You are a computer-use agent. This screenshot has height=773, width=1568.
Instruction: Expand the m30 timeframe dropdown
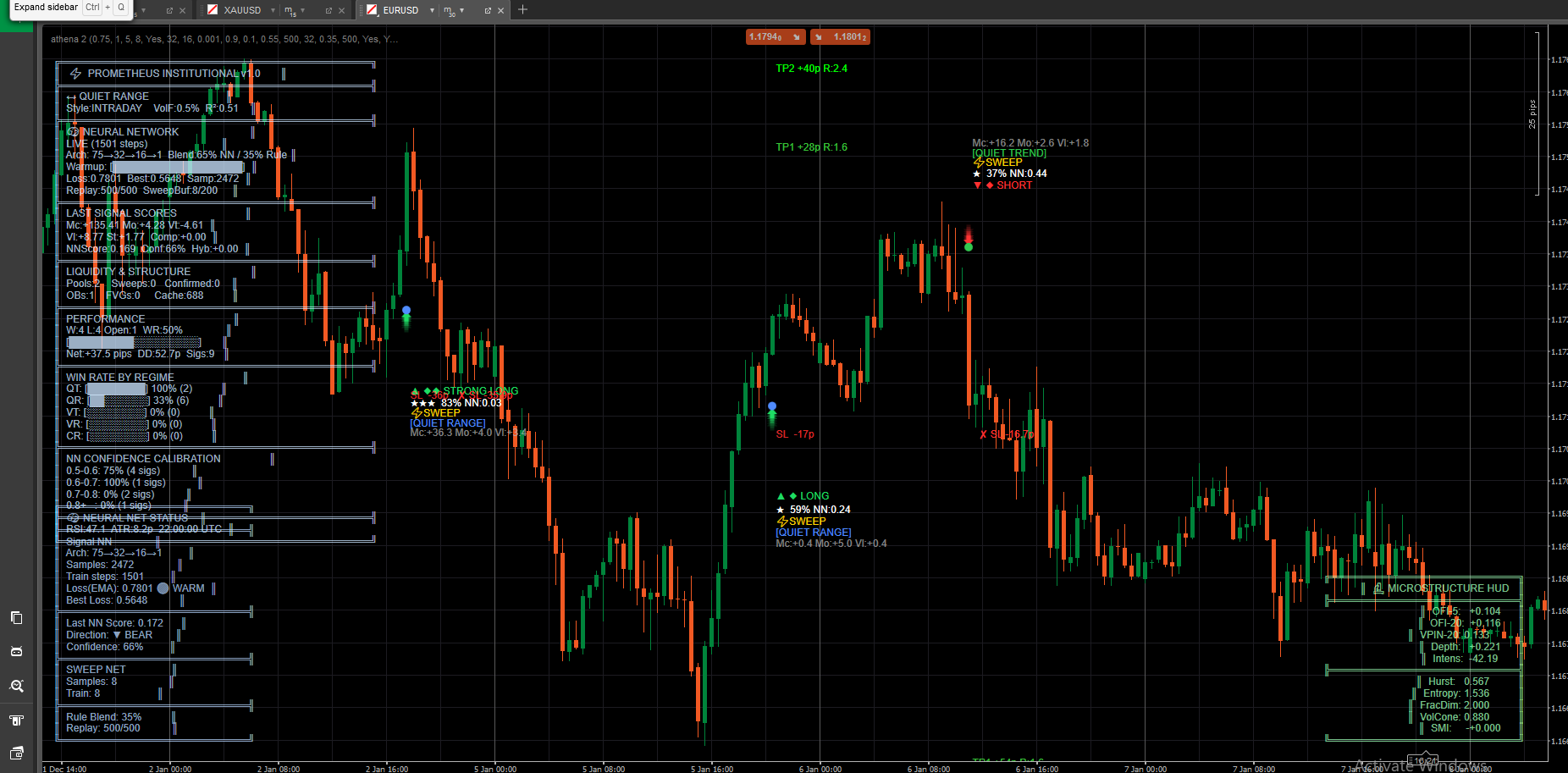(462, 10)
